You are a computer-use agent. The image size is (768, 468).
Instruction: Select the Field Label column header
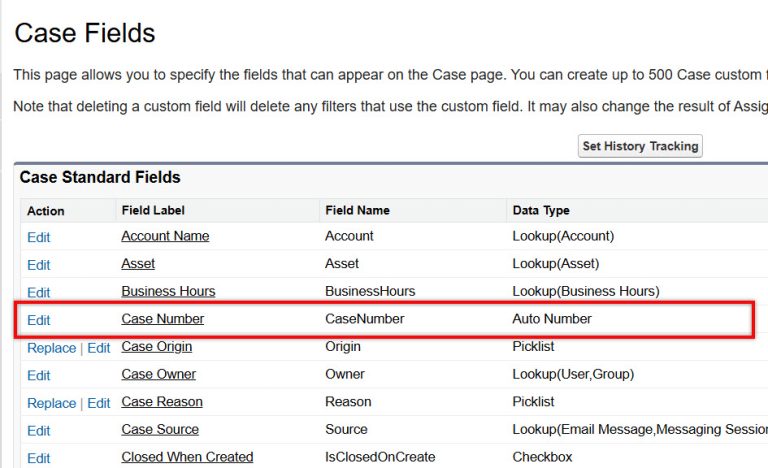coord(153,210)
